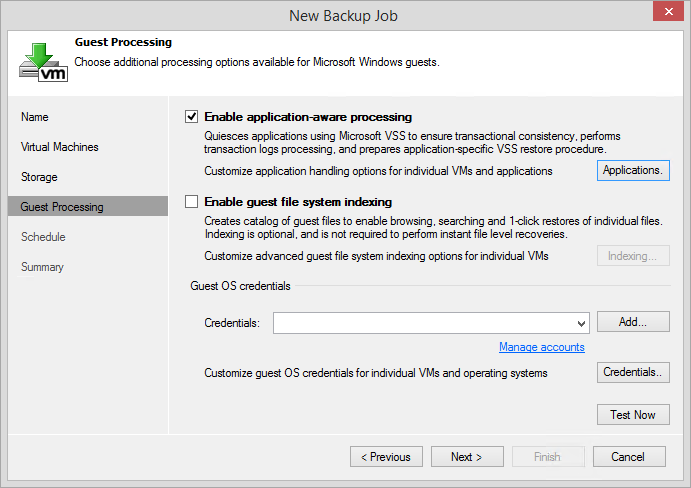Image resolution: width=691 pixels, height=488 pixels.
Task: Click the VM backup download icon
Action: pyautogui.click(x=43, y=62)
